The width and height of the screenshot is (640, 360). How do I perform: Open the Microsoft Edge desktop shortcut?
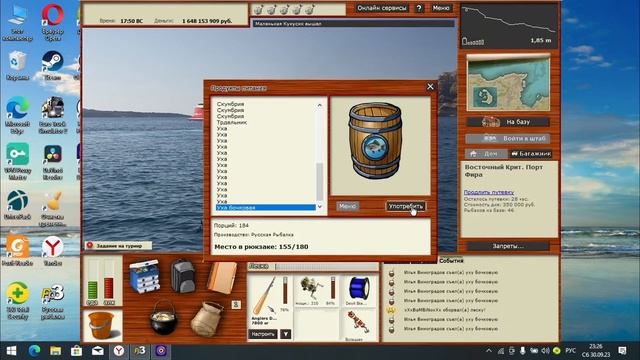(17, 115)
